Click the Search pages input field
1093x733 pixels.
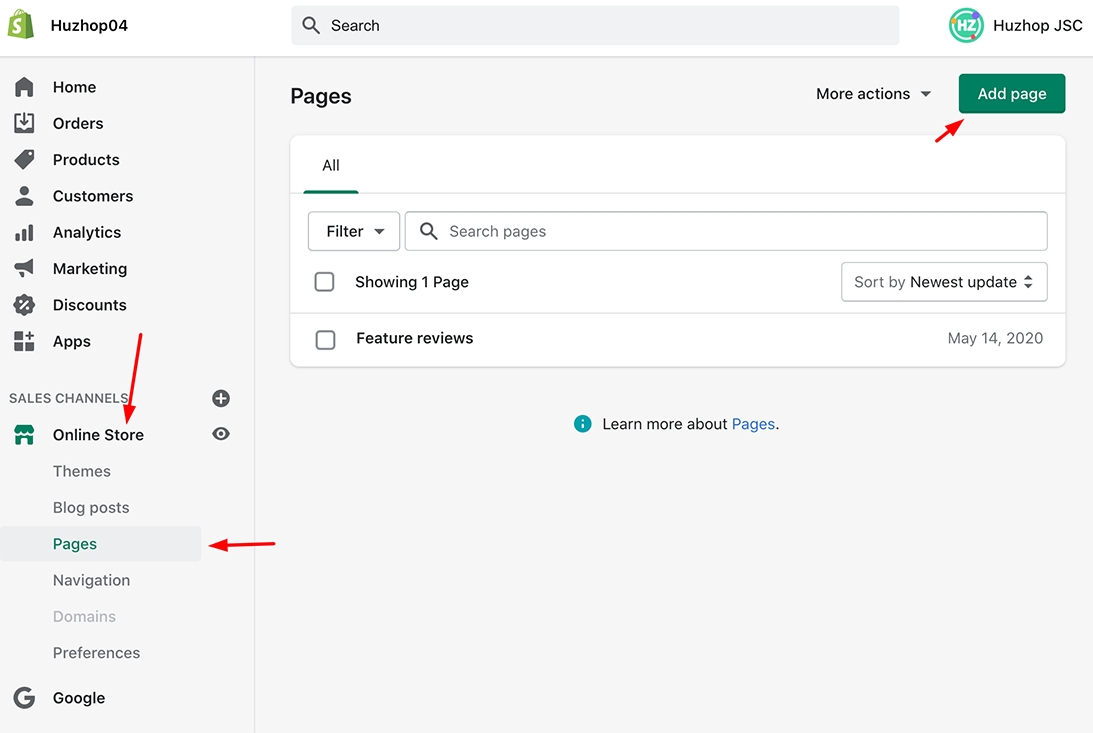pos(740,231)
